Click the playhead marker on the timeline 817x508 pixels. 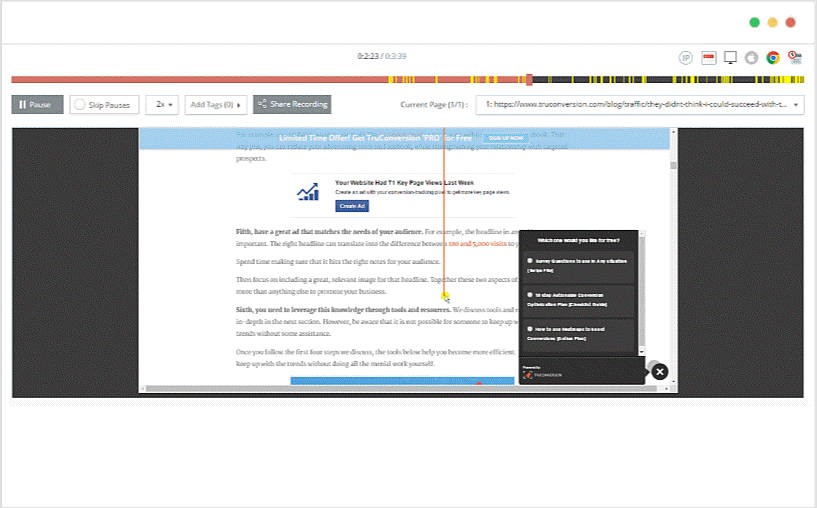pyautogui.click(x=529, y=79)
